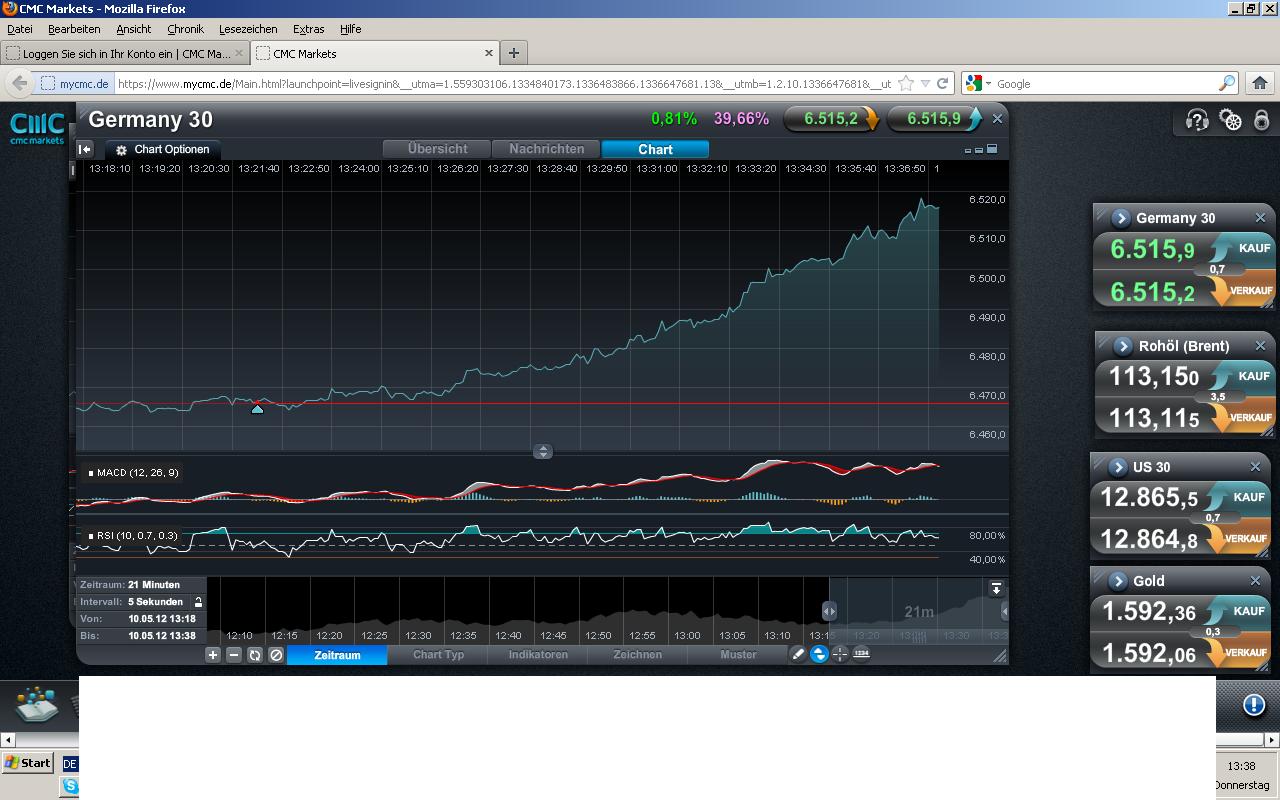The image size is (1280, 800).
Task: Open the settings gear icon at top right
Action: [1231, 121]
